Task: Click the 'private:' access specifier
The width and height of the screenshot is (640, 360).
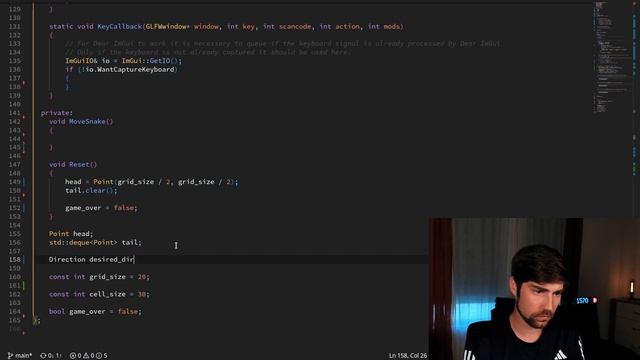Action: 57,113
